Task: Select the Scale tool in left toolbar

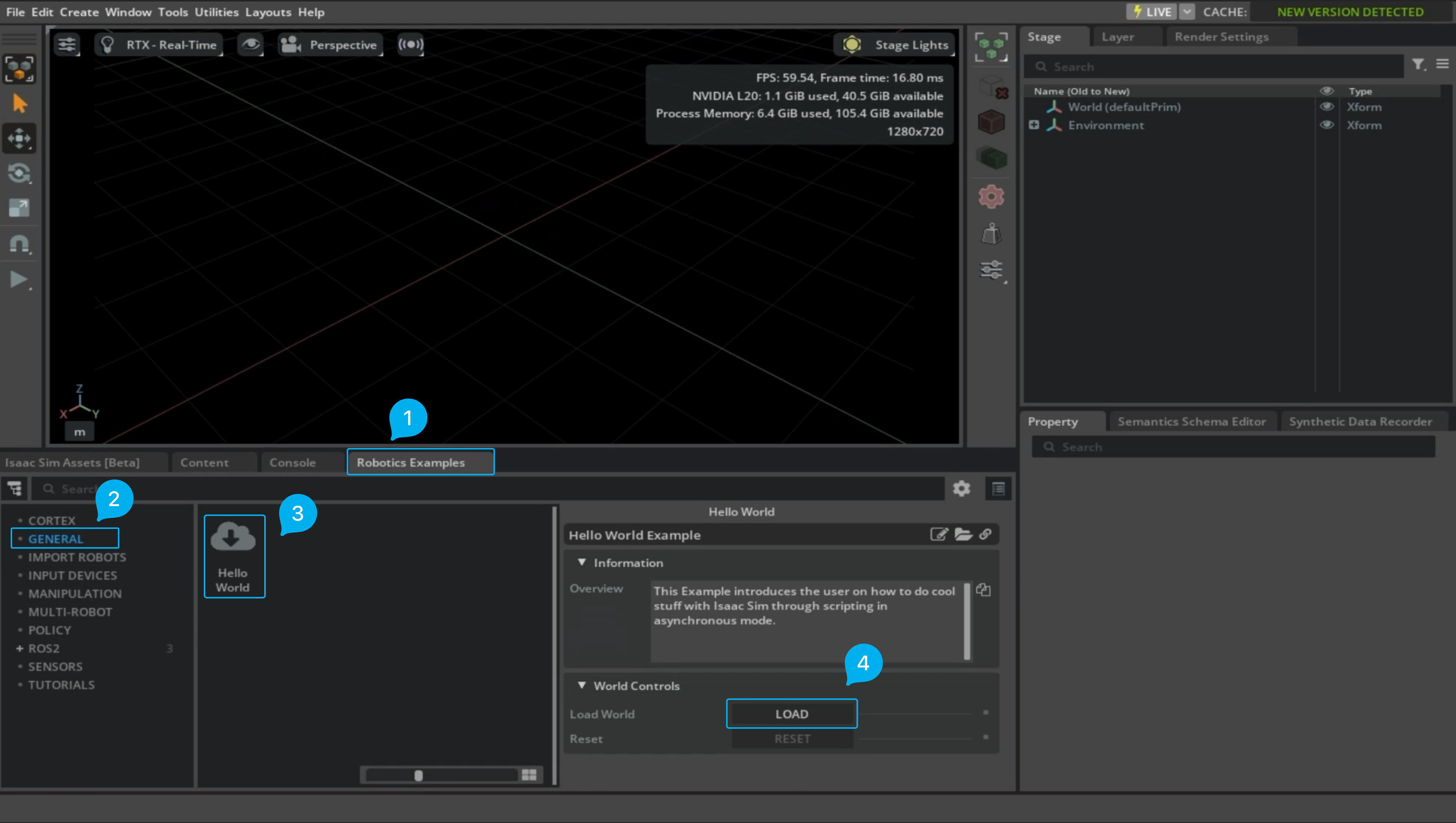Action: (19, 208)
